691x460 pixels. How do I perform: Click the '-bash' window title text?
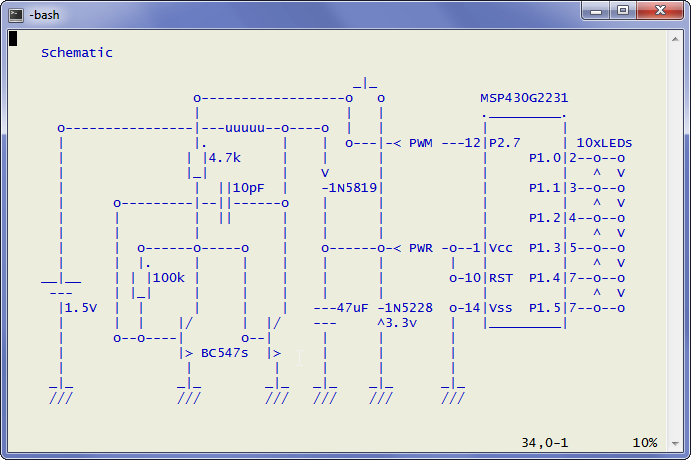click(44, 15)
